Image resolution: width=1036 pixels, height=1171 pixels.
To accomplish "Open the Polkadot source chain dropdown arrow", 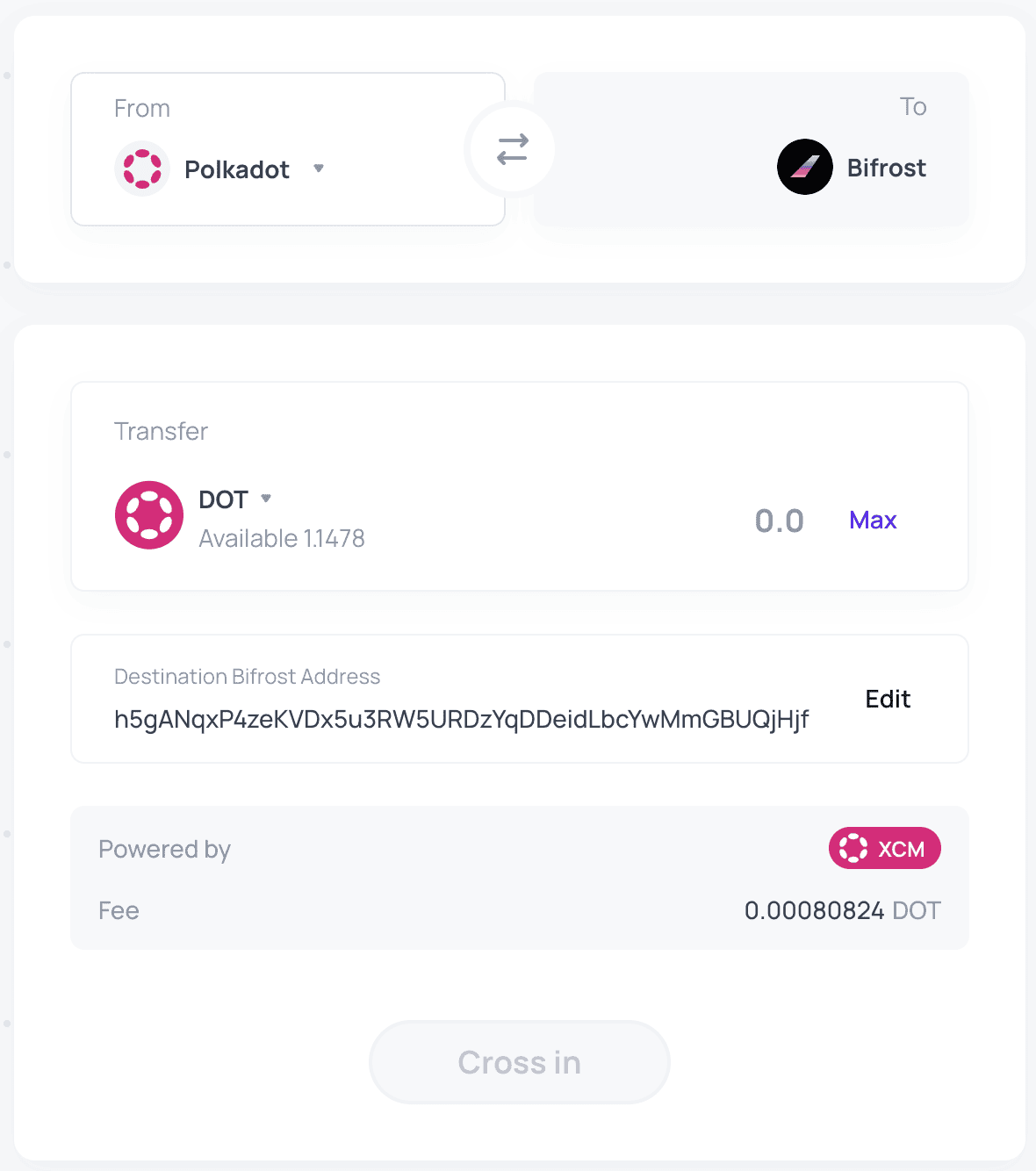I will coord(319,169).
